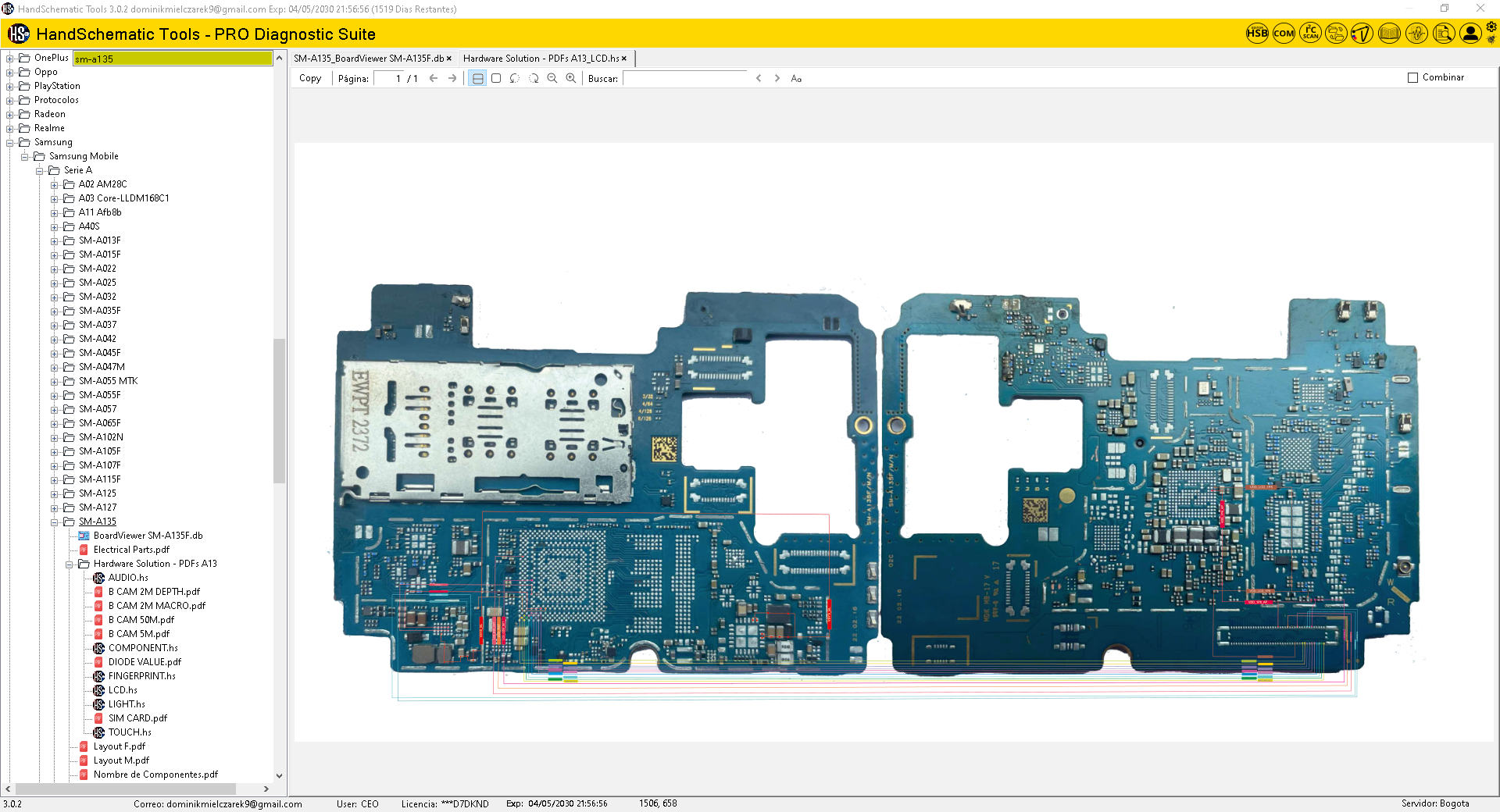1500x812 pixels.
Task: Open the vector probe measurement tool
Action: point(1362,34)
